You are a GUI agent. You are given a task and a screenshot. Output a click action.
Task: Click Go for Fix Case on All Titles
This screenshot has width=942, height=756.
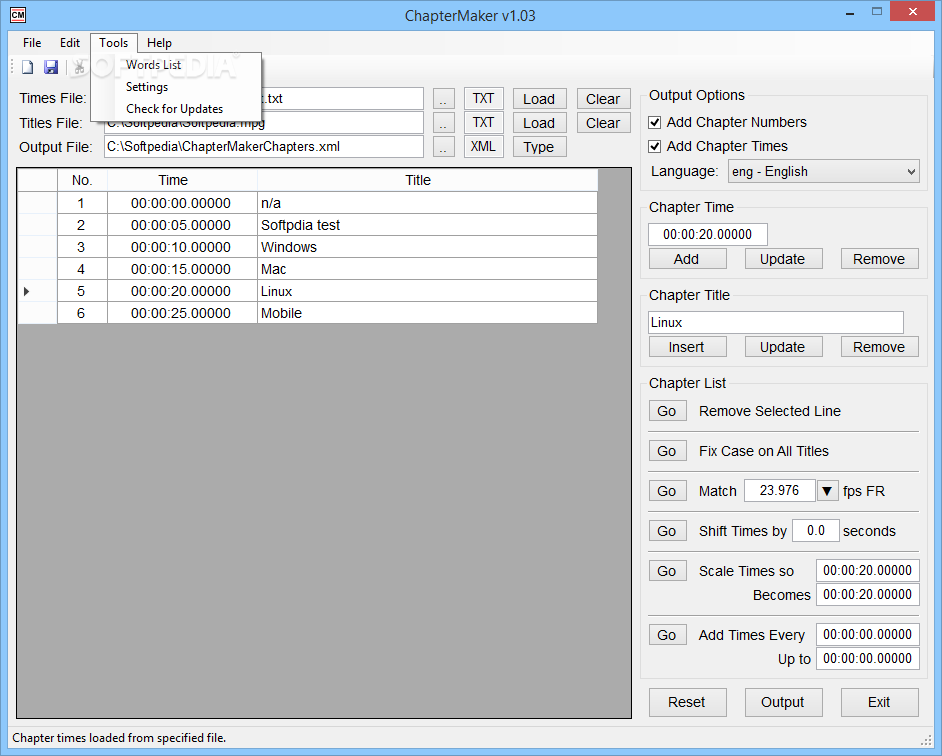point(667,451)
